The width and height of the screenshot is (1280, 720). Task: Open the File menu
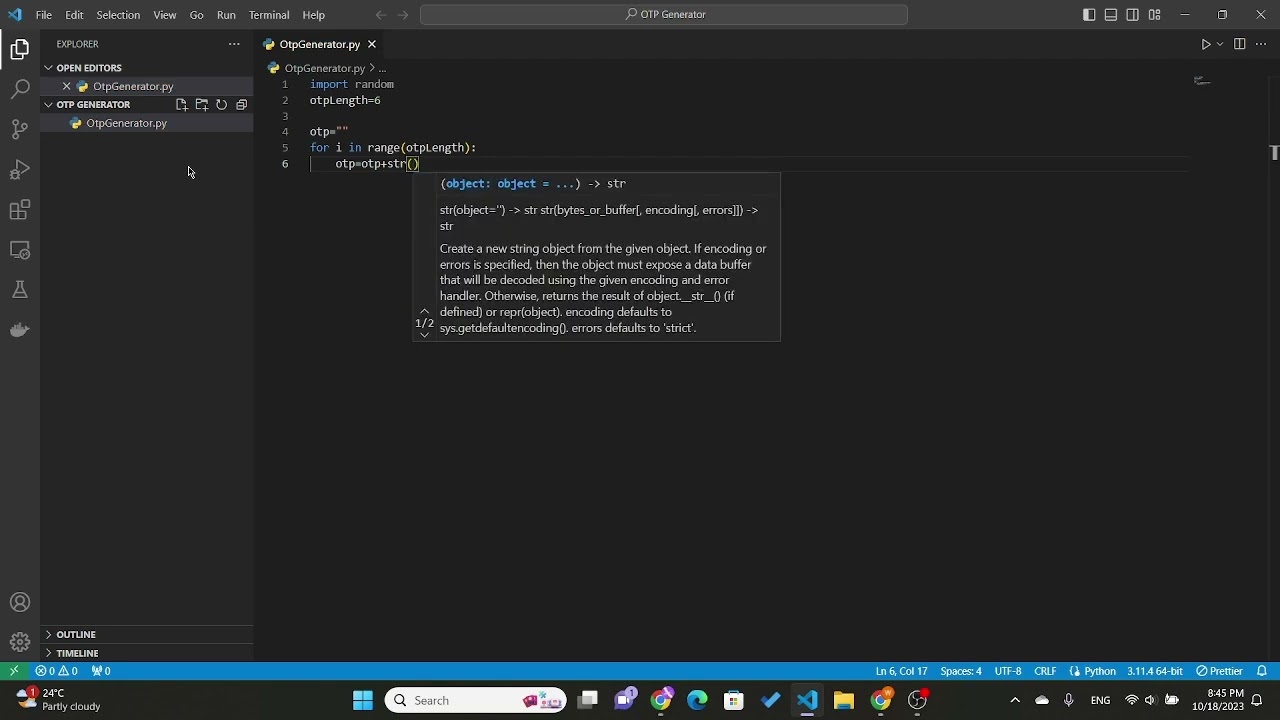pos(44,15)
